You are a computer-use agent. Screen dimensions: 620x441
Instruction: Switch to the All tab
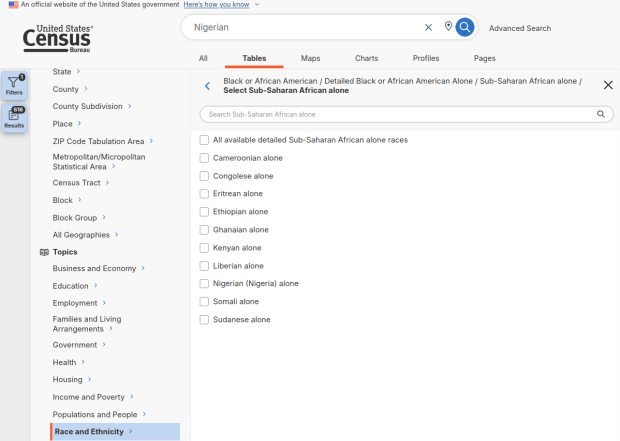point(203,59)
